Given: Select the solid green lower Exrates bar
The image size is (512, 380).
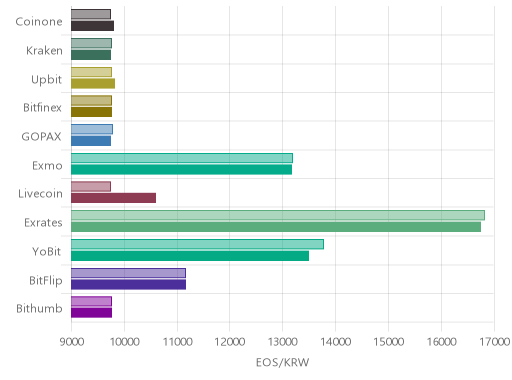Looking at the screenshot, I should 276,227.
